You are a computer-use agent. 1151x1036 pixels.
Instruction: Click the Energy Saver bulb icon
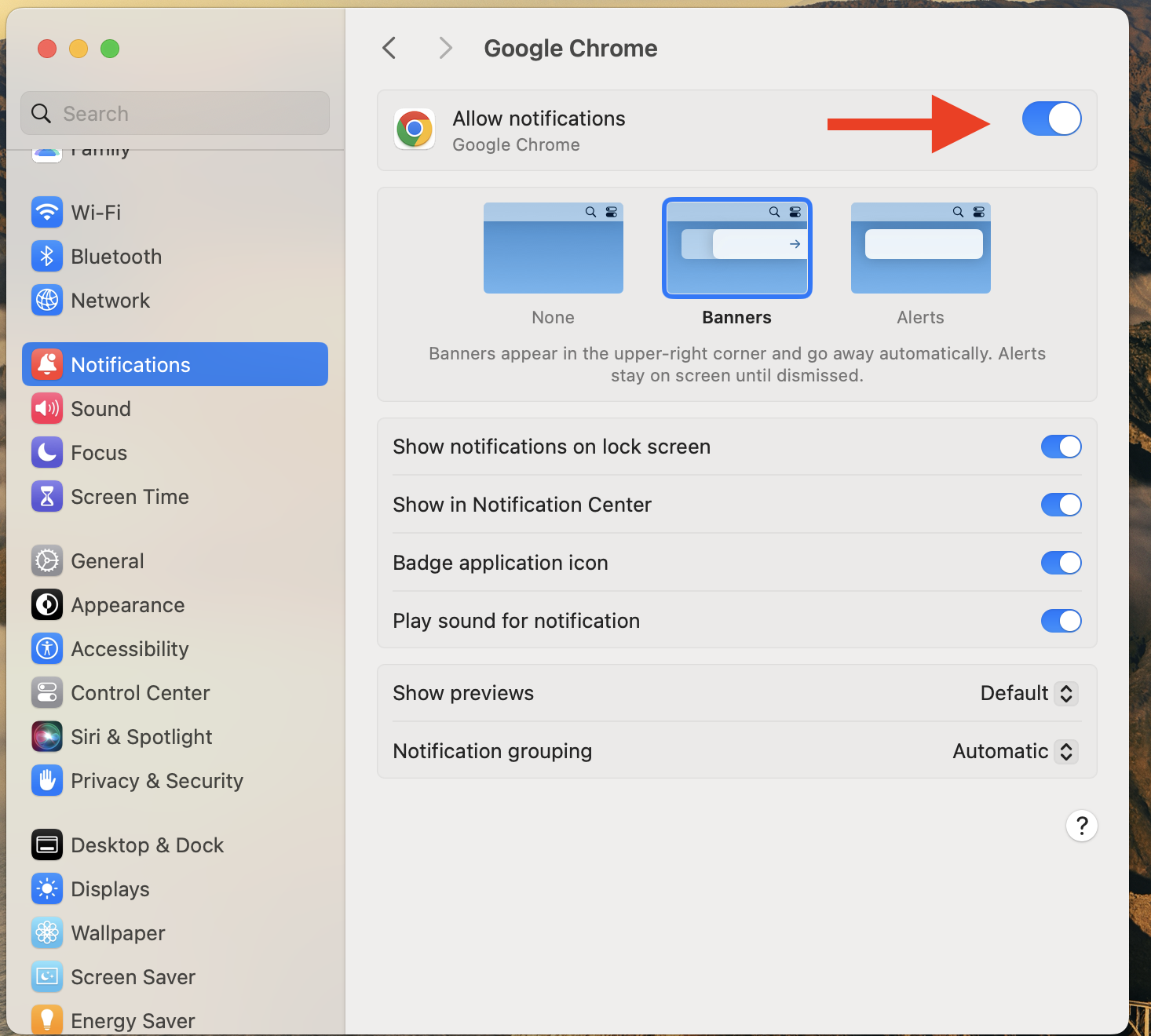[47, 1020]
